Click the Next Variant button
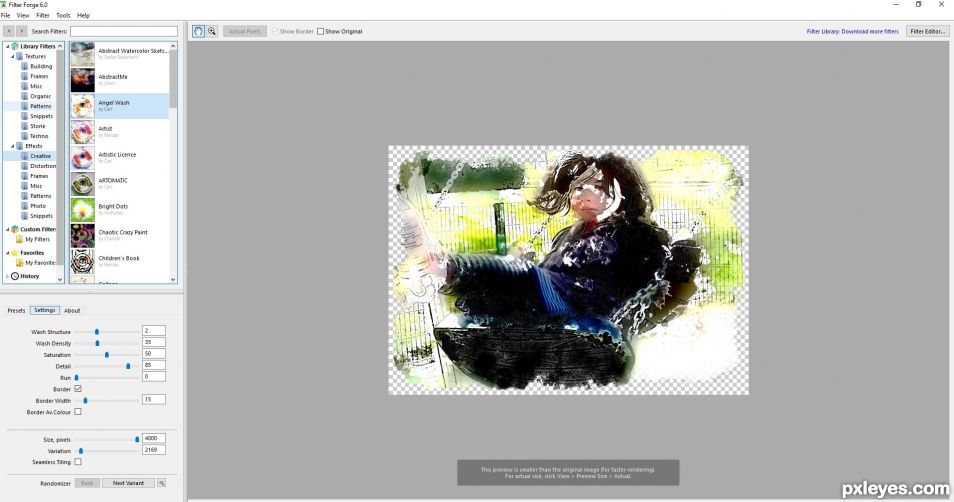The width and height of the screenshot is (954, 502). tap(128, 483)
